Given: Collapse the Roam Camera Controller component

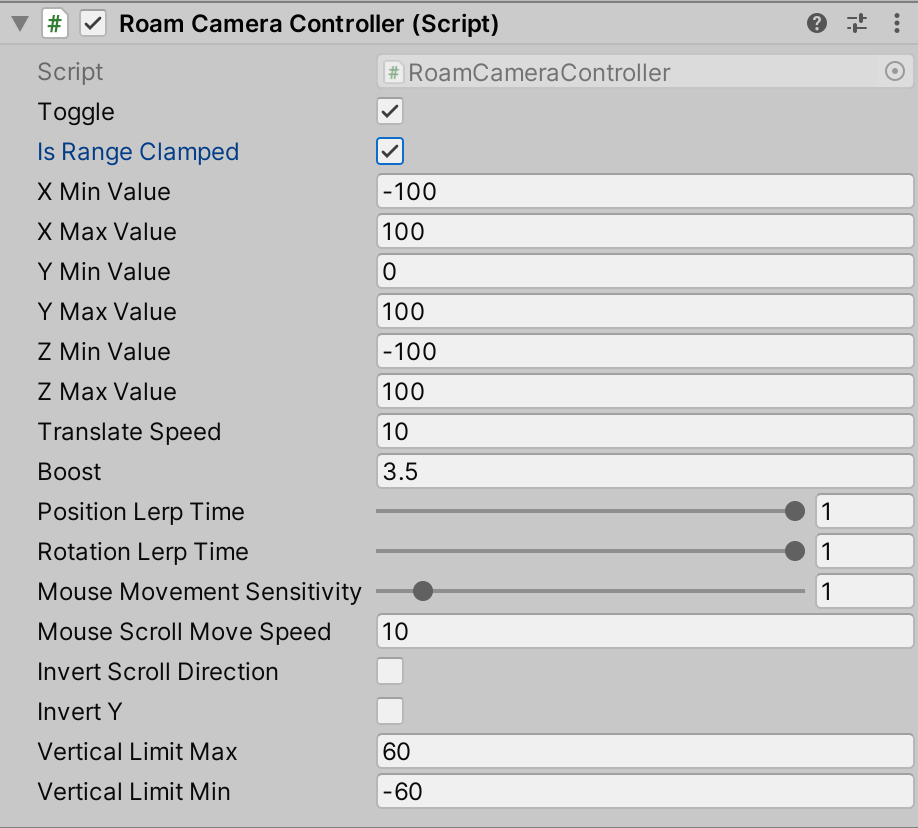Looking at the screenshot, I should pos(19,22).
